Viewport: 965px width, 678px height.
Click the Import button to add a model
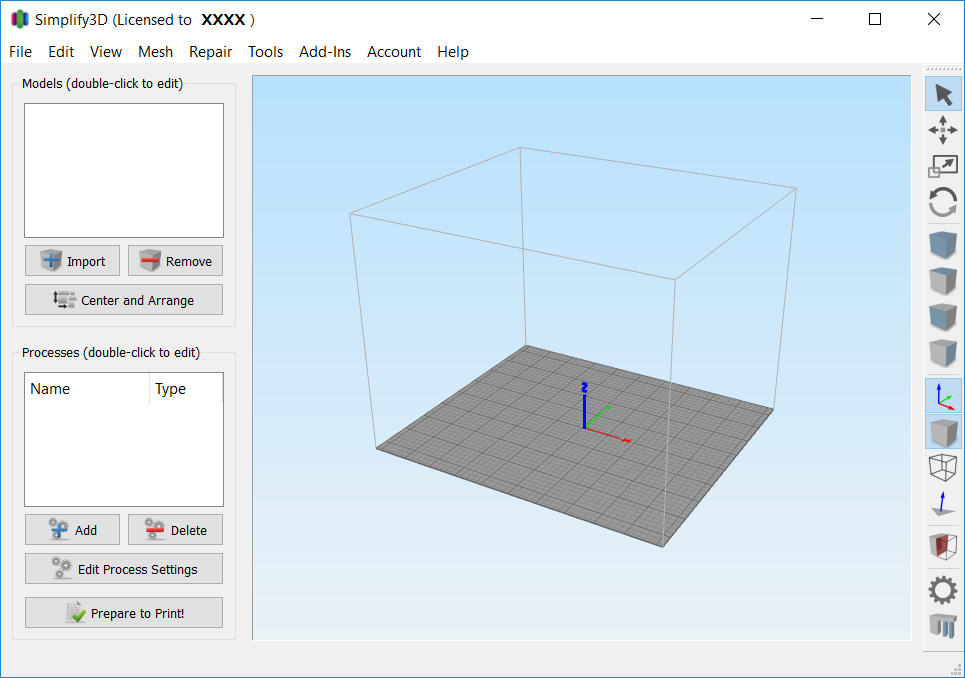(x=72, y=260)
